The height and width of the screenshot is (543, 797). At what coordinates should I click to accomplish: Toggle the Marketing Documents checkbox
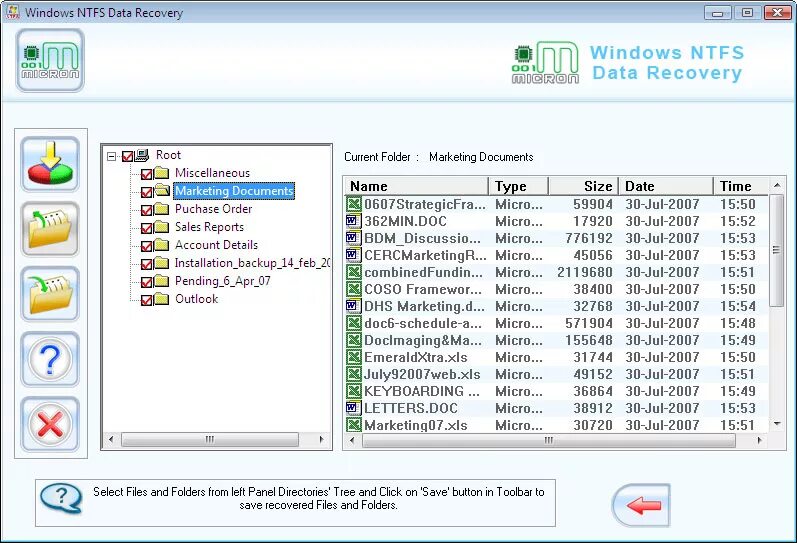[x=146, y=192]
